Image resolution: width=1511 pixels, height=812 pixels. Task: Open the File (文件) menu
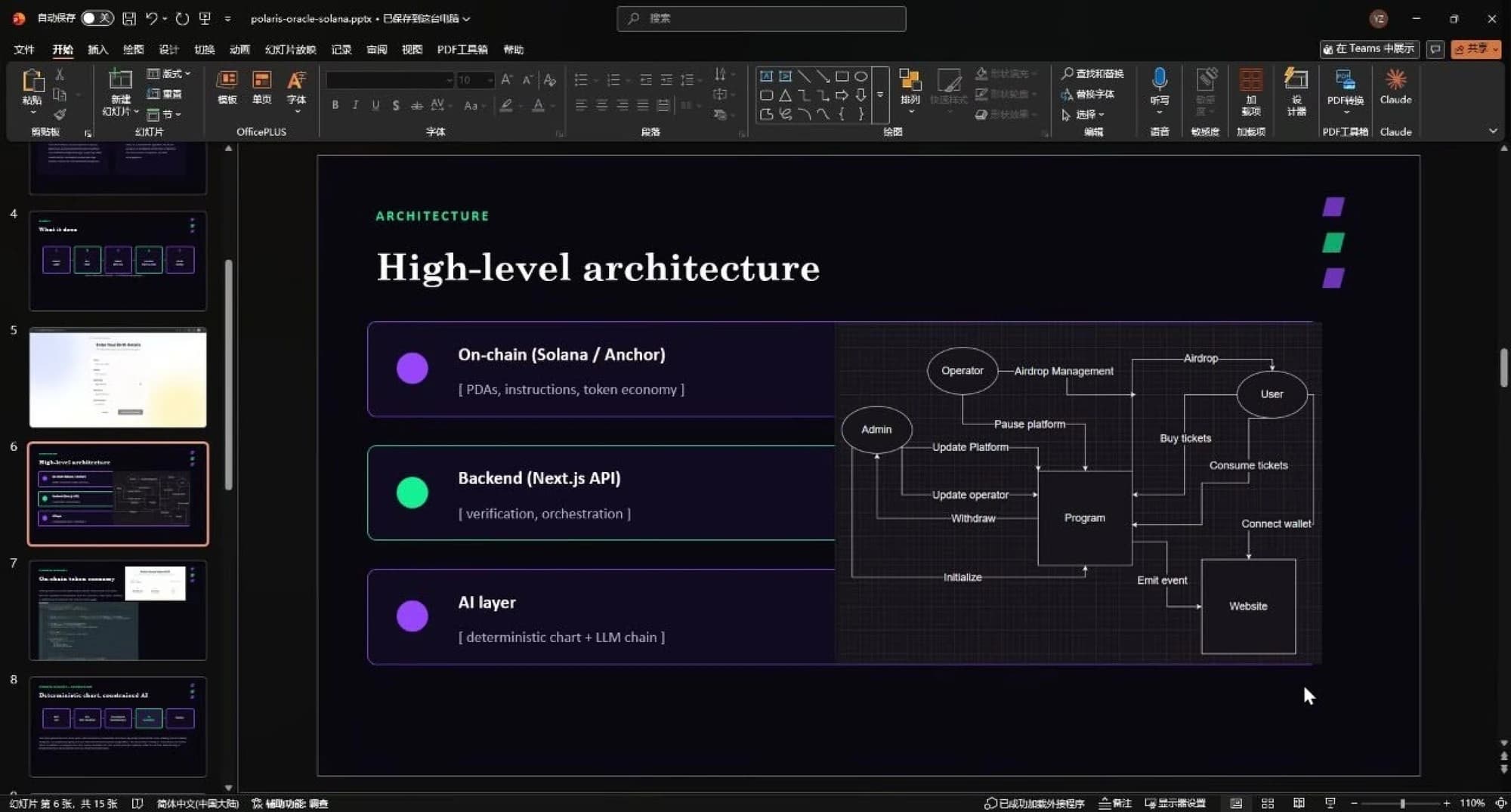[x=24, y=49]
